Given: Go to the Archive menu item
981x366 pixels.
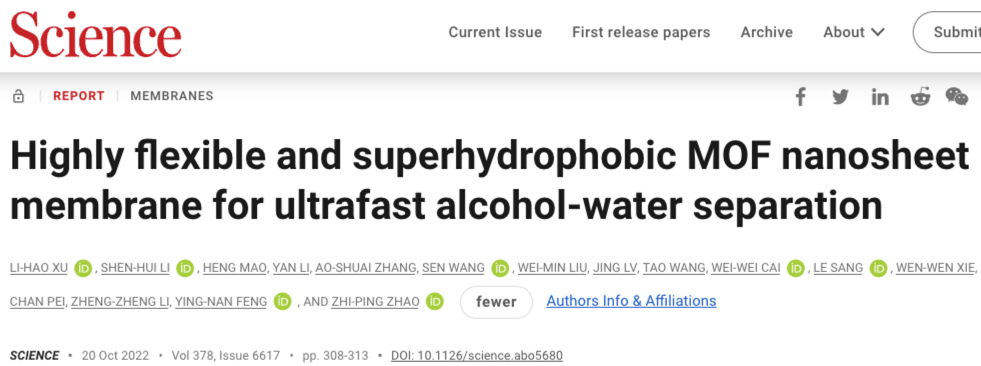Looking at the screenshot, I should pos(766,33).
